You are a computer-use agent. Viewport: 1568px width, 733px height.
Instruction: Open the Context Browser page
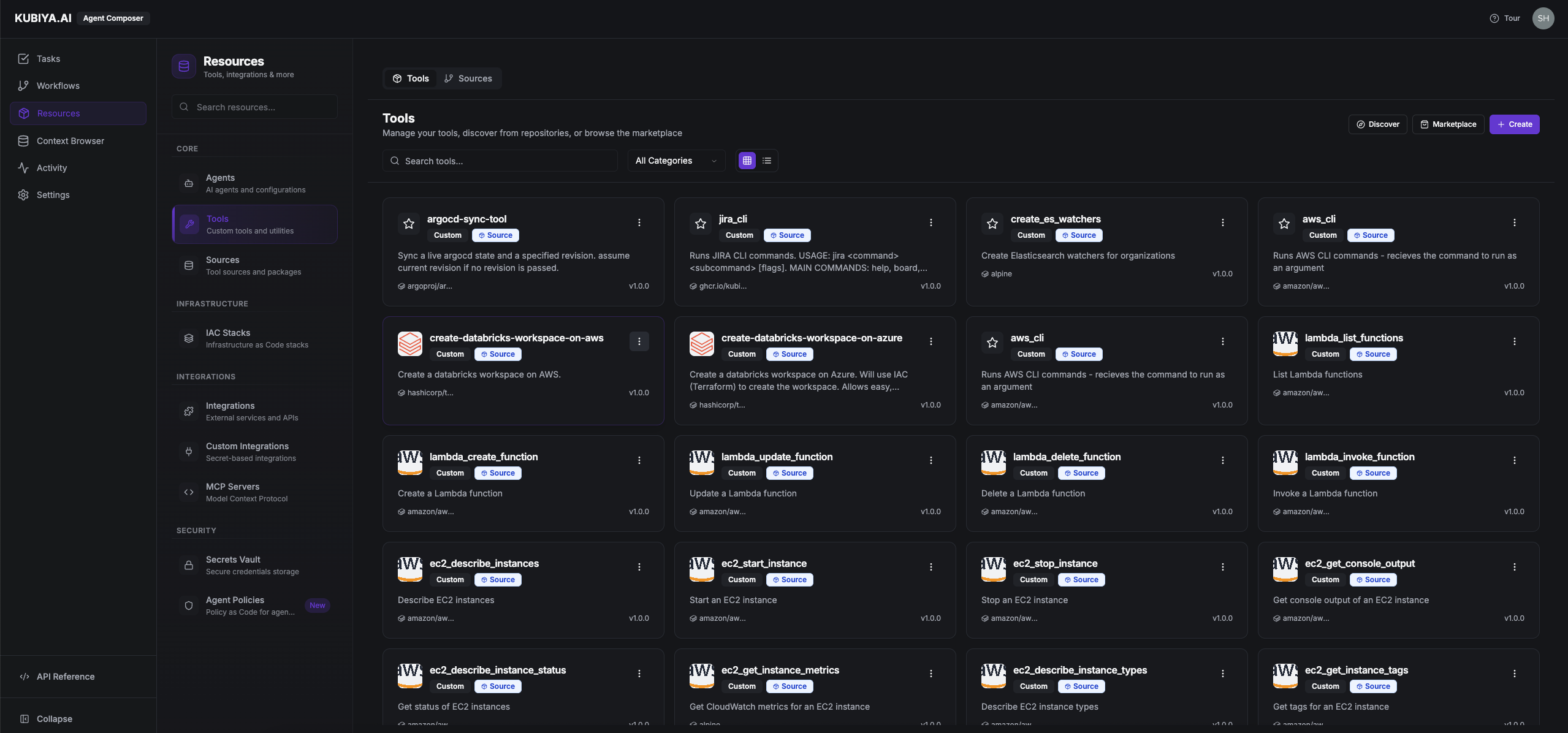[78, 141]
